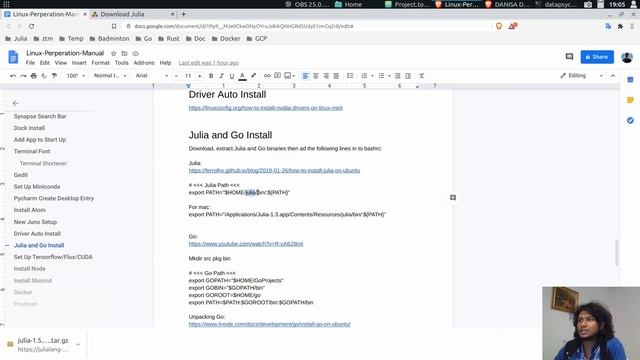Image resolution: width=640 pixels, height=360 pixels.
Task: Open Last edit history link
Action: (x=209, y=63)
